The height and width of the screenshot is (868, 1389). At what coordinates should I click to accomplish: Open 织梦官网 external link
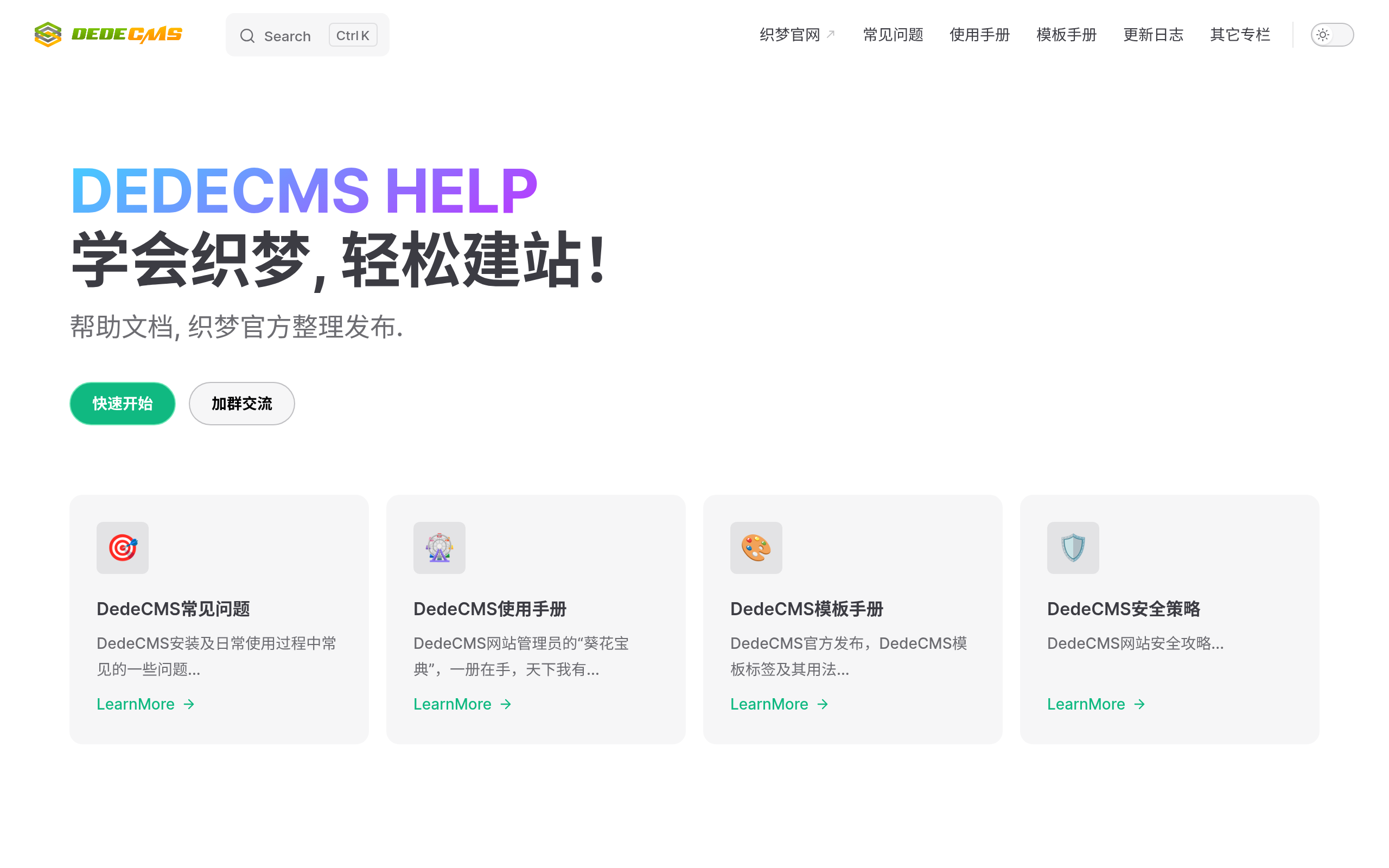(797, 35)
